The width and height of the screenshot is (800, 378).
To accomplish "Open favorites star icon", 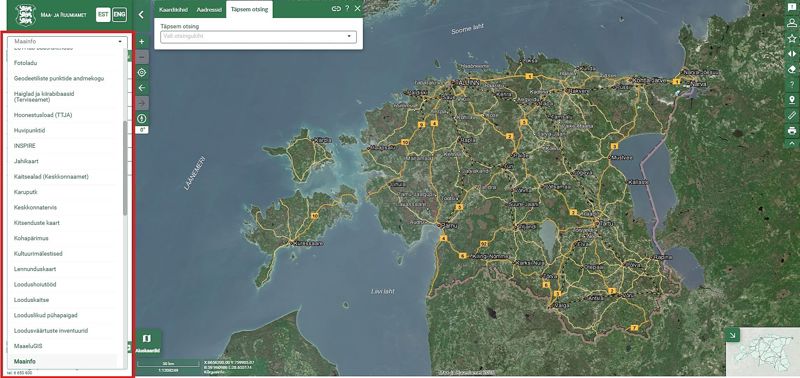I will pos(792,38).
